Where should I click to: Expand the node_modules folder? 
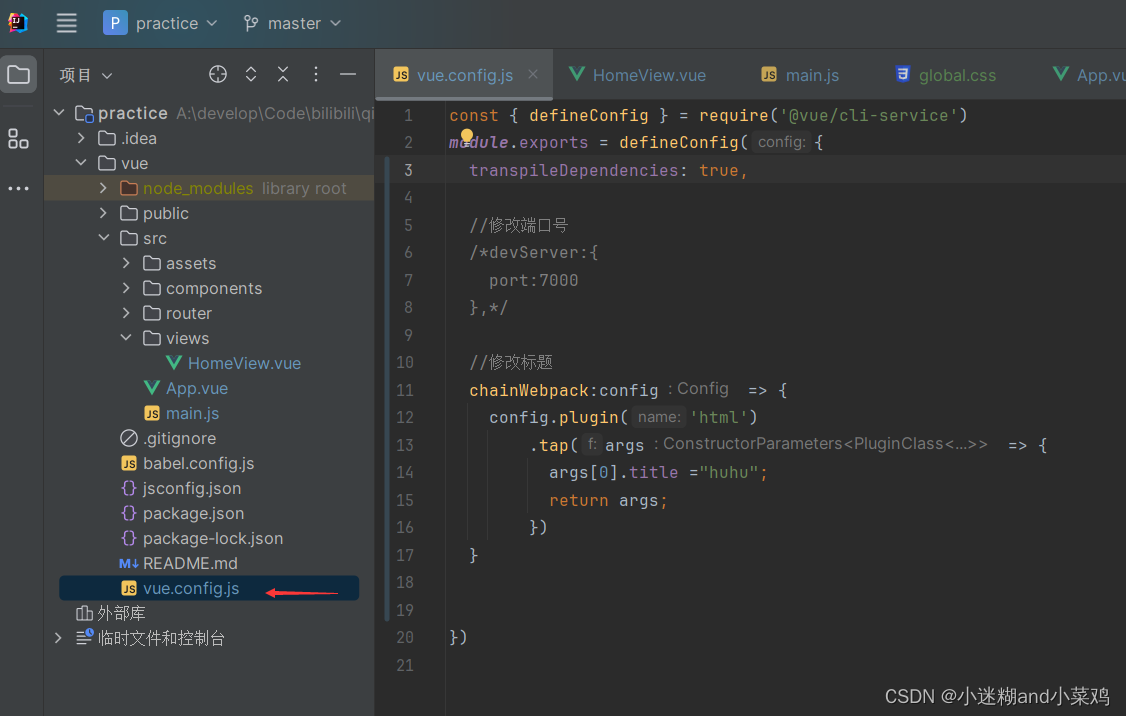tap(103, 188)
